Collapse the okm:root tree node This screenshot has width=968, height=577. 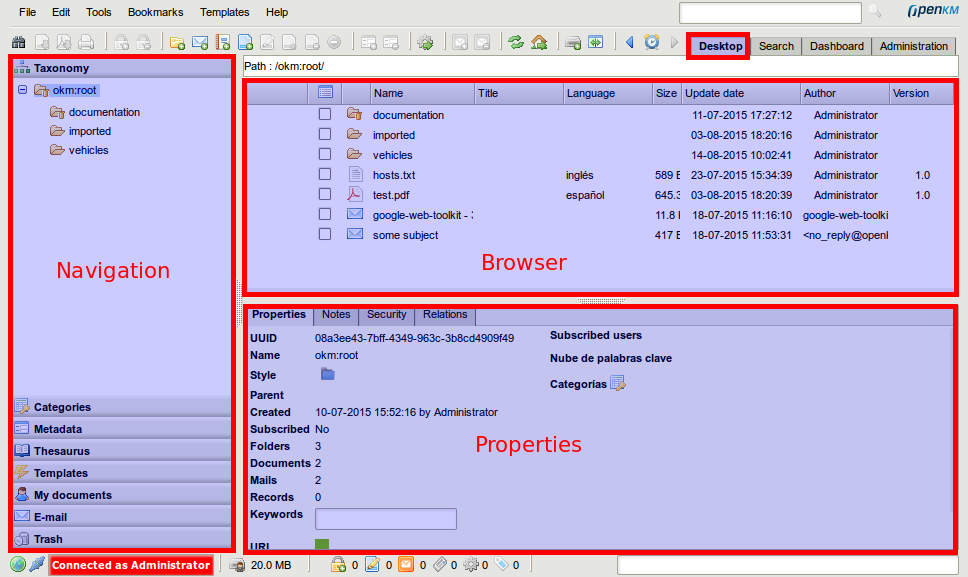tap(23, 89)
